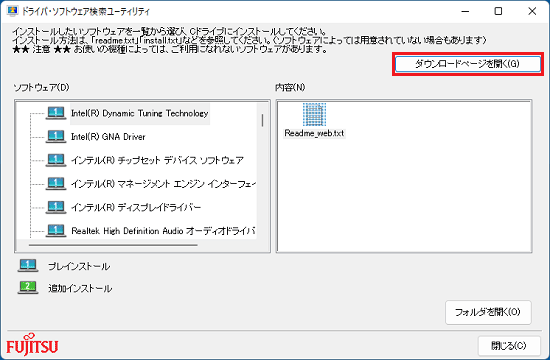Select インテル(R) ディスプレイドライバー entry
Screen dimensions: 550x360
tap(136, 207)
